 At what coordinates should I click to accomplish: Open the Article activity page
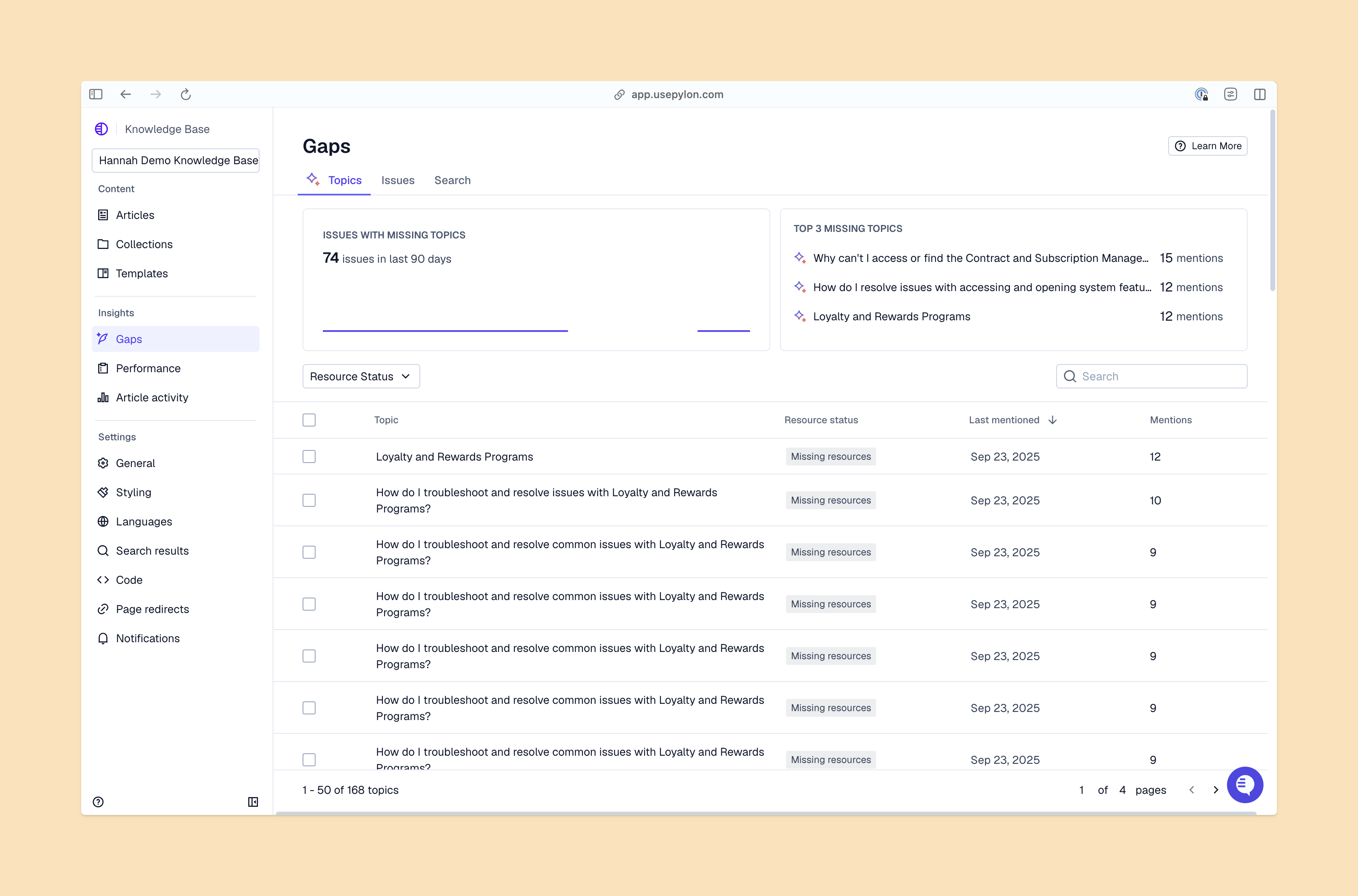coord(151,397)
